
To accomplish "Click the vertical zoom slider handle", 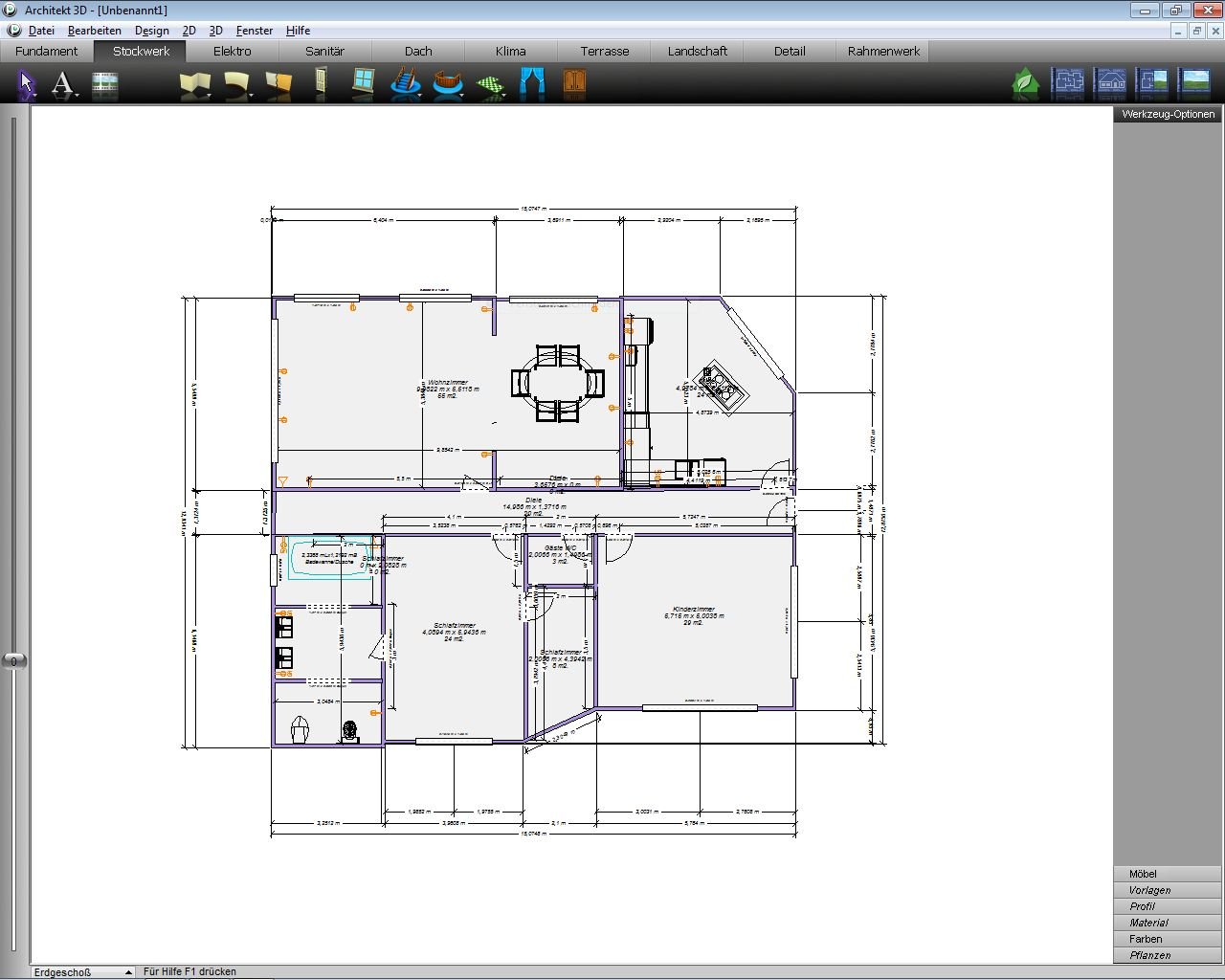I will coord(14,660).
